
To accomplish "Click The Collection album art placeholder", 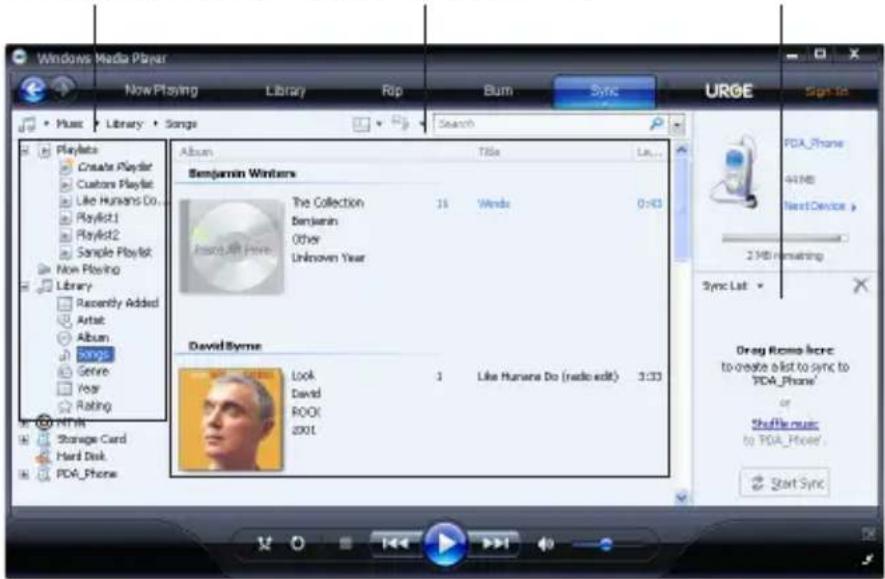I will (x=231, y=247).
